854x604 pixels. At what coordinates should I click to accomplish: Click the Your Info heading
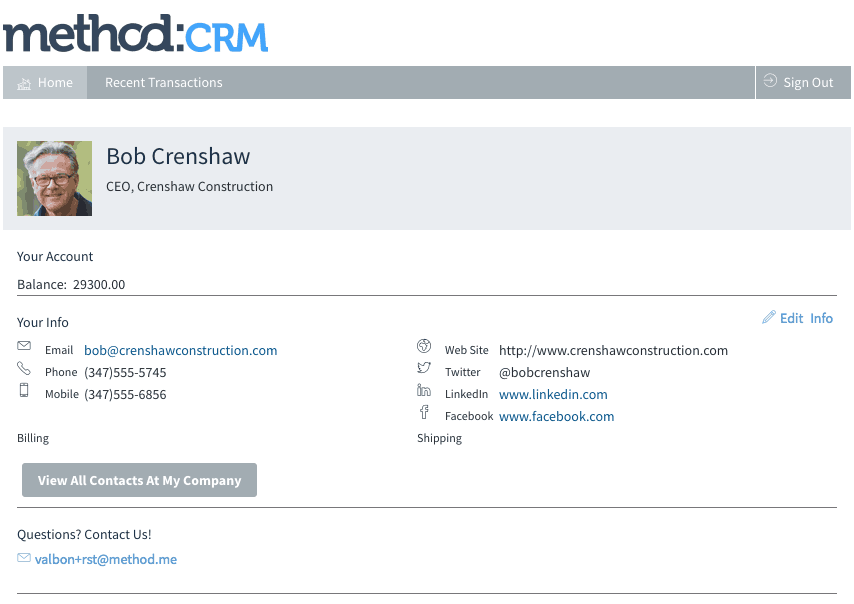42,322
